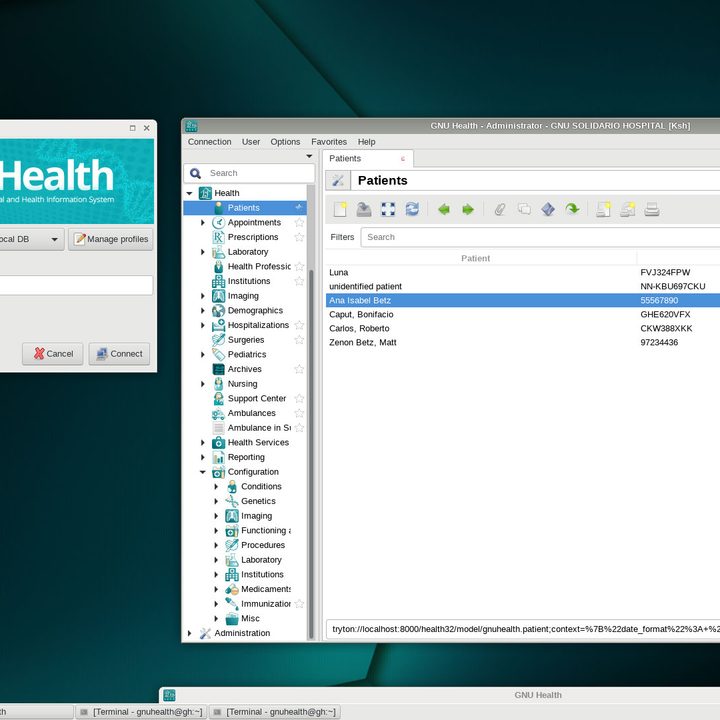Switch view with the four-arrows icon
The height and width of the screenshot is (720, 720).
tap(388, 209)
